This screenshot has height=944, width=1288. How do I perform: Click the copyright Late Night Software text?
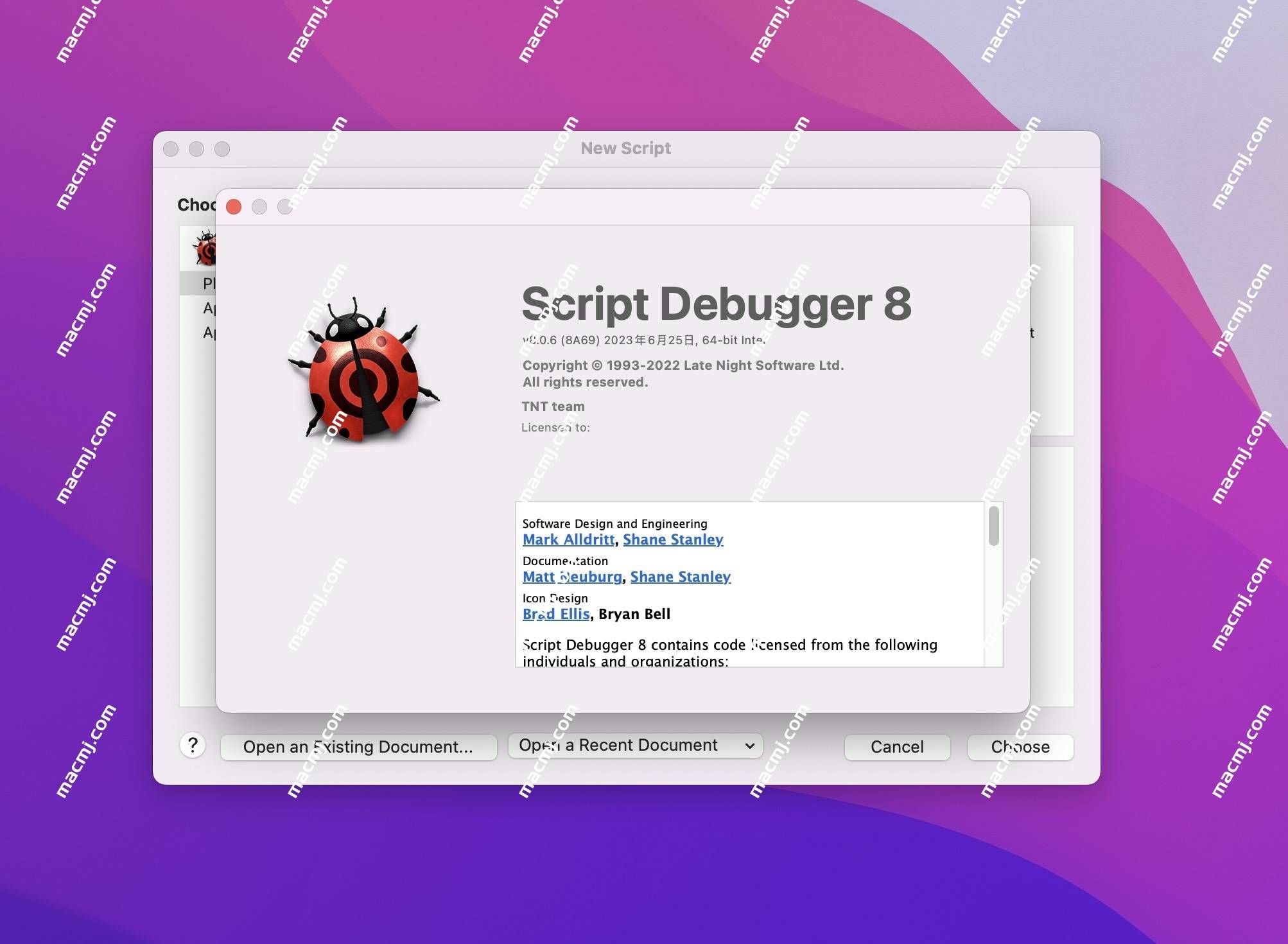(683, 365)
